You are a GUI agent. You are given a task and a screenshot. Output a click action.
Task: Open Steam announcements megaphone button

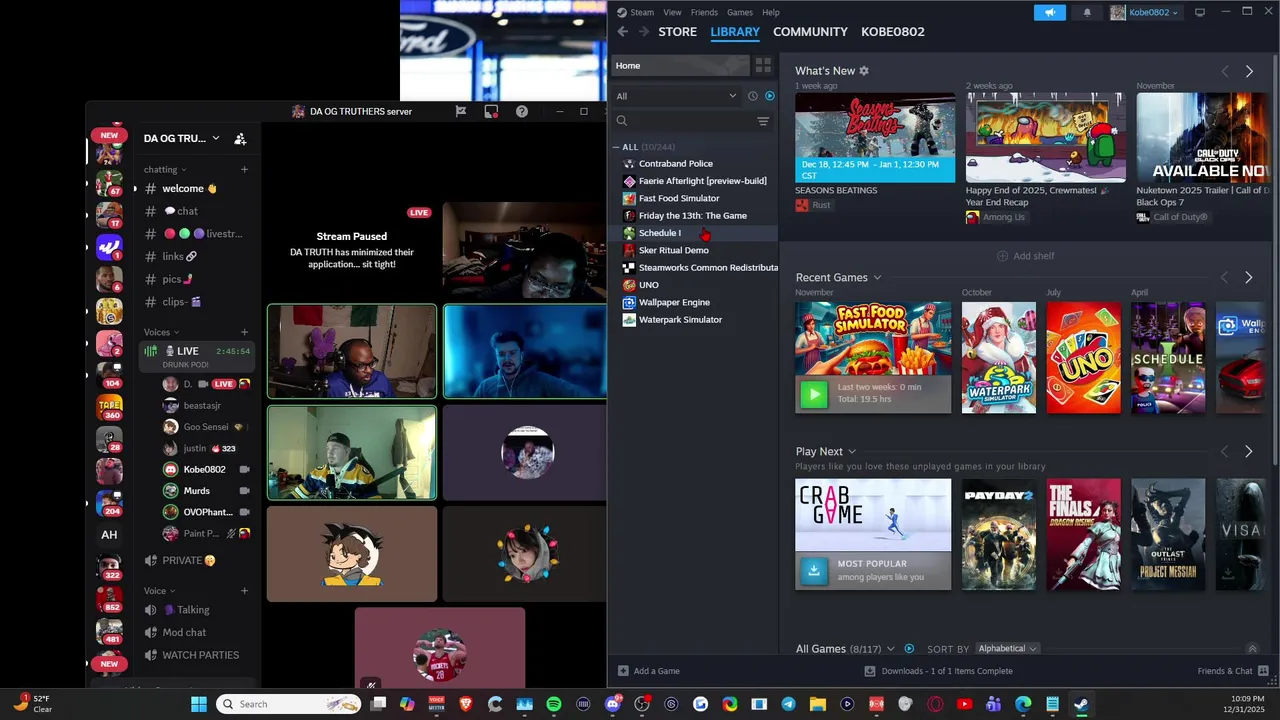[x=1049, y=12]
